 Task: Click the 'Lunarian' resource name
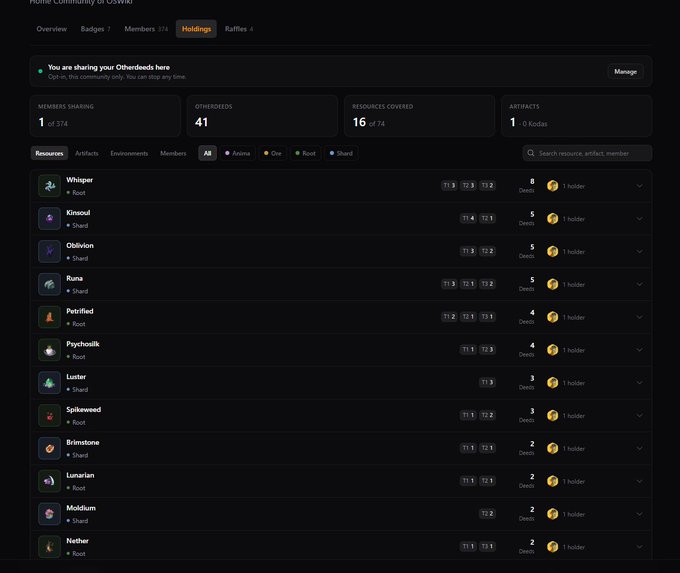[x=80, y=475]
